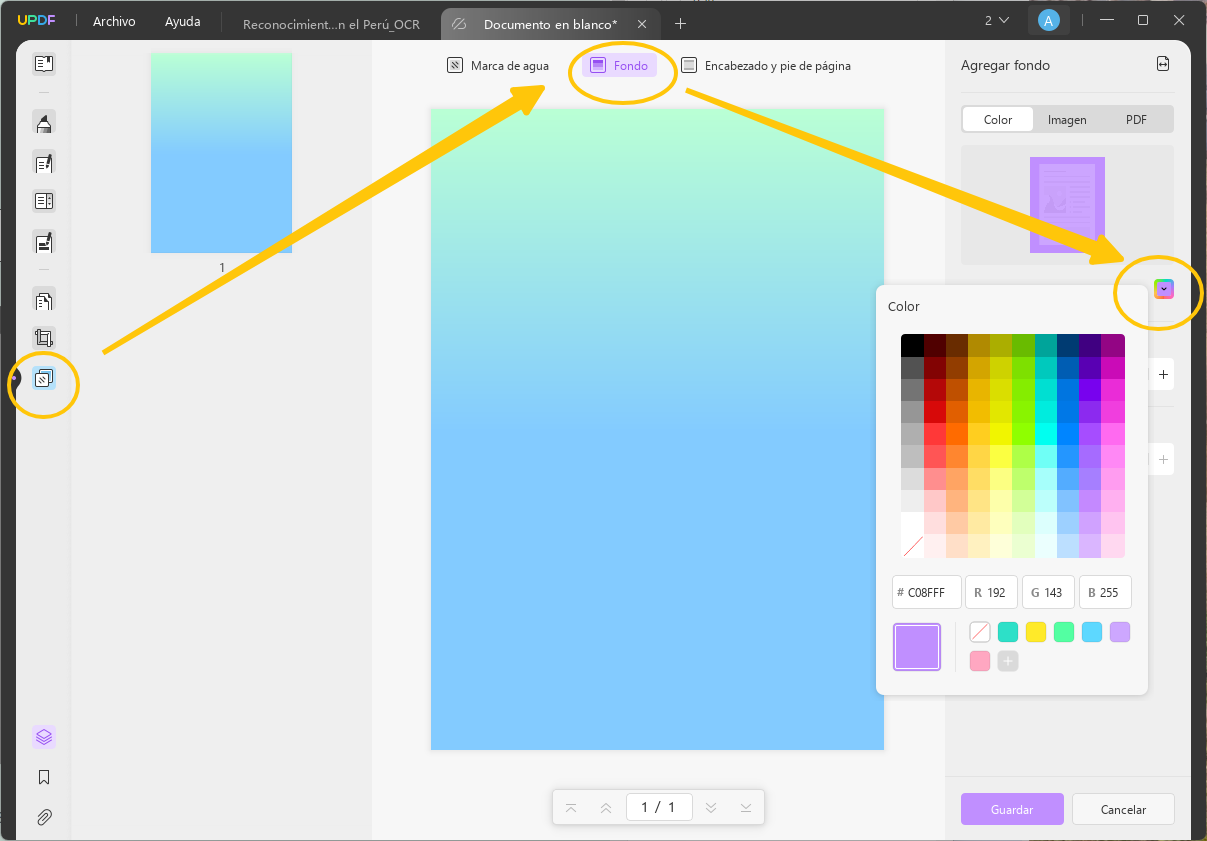Select the teal preset color swatch

click(x=1007, y=631)
